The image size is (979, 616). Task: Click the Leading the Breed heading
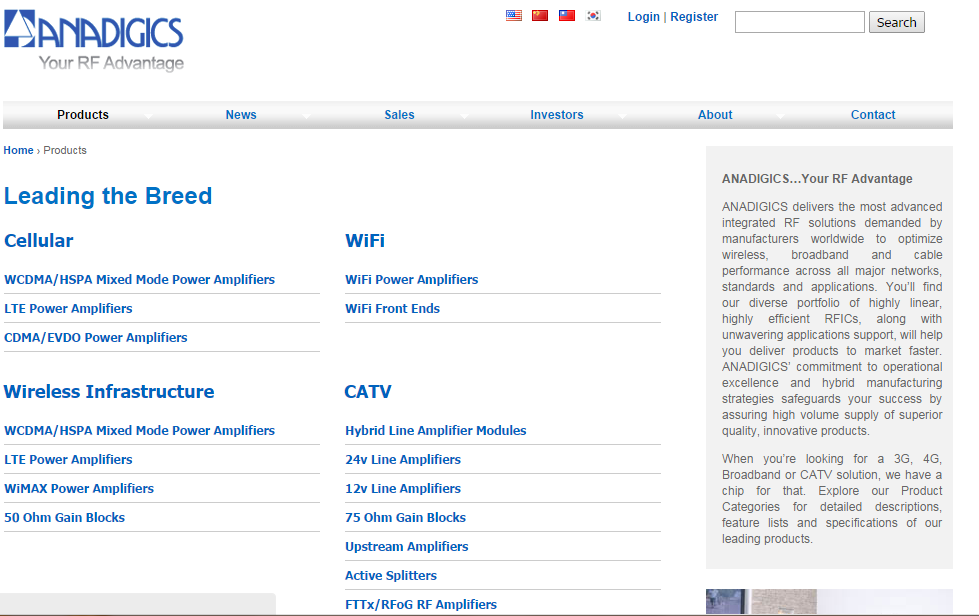click(108, 196)
